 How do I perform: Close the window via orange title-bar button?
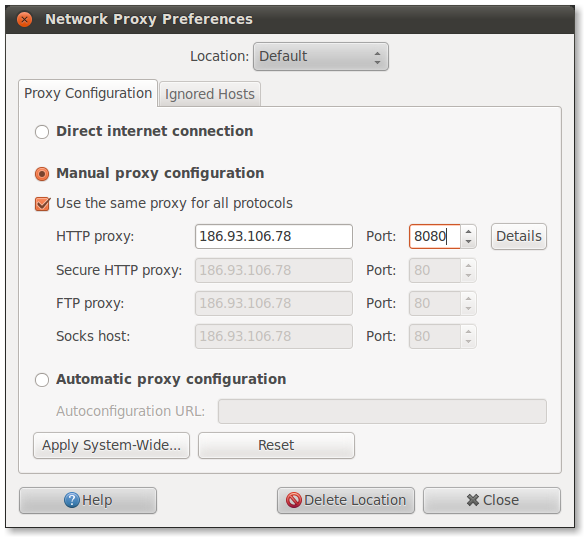click(25, 19)
